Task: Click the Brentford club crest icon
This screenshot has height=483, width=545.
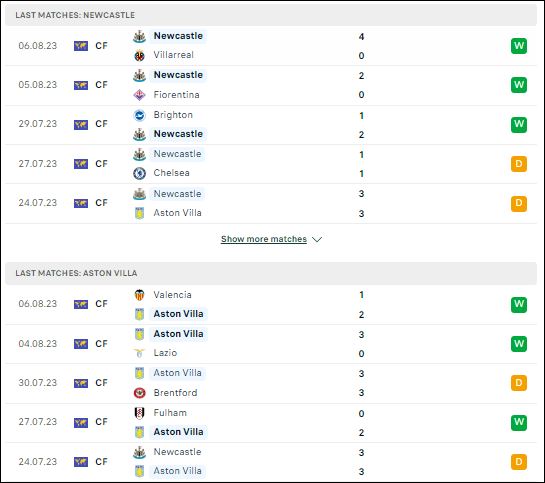Action: (139, 393)
